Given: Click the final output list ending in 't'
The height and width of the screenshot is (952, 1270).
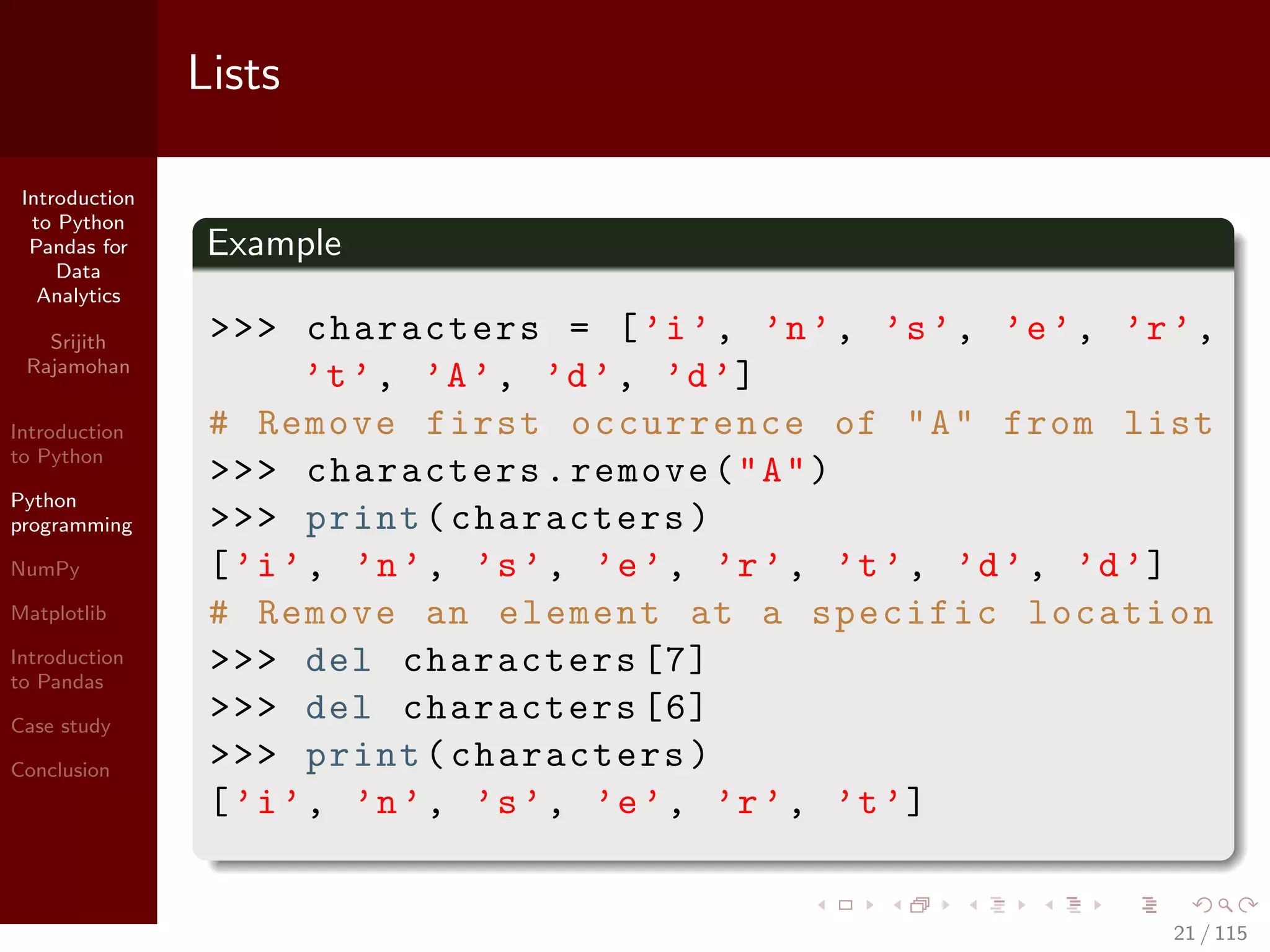Looking at the screenshot, I should [x=567, y=803].
